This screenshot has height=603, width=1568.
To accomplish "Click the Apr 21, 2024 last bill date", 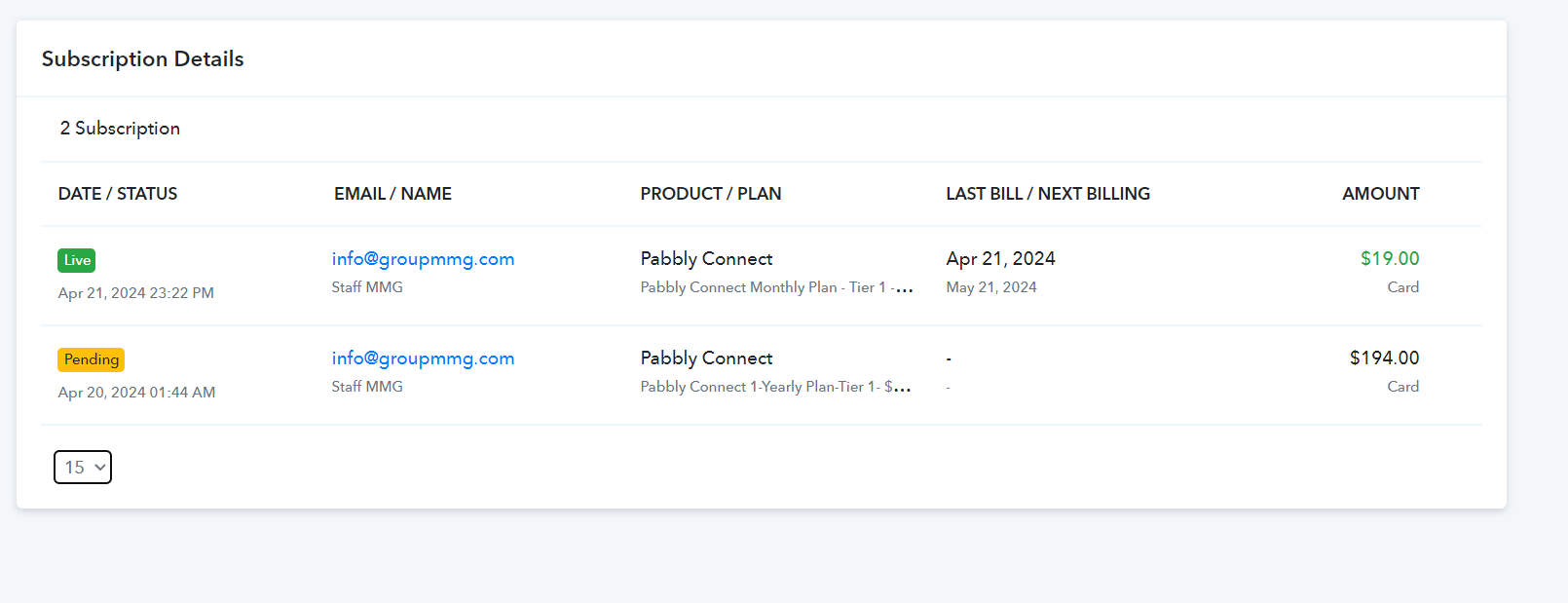I will pos(1000,259).
